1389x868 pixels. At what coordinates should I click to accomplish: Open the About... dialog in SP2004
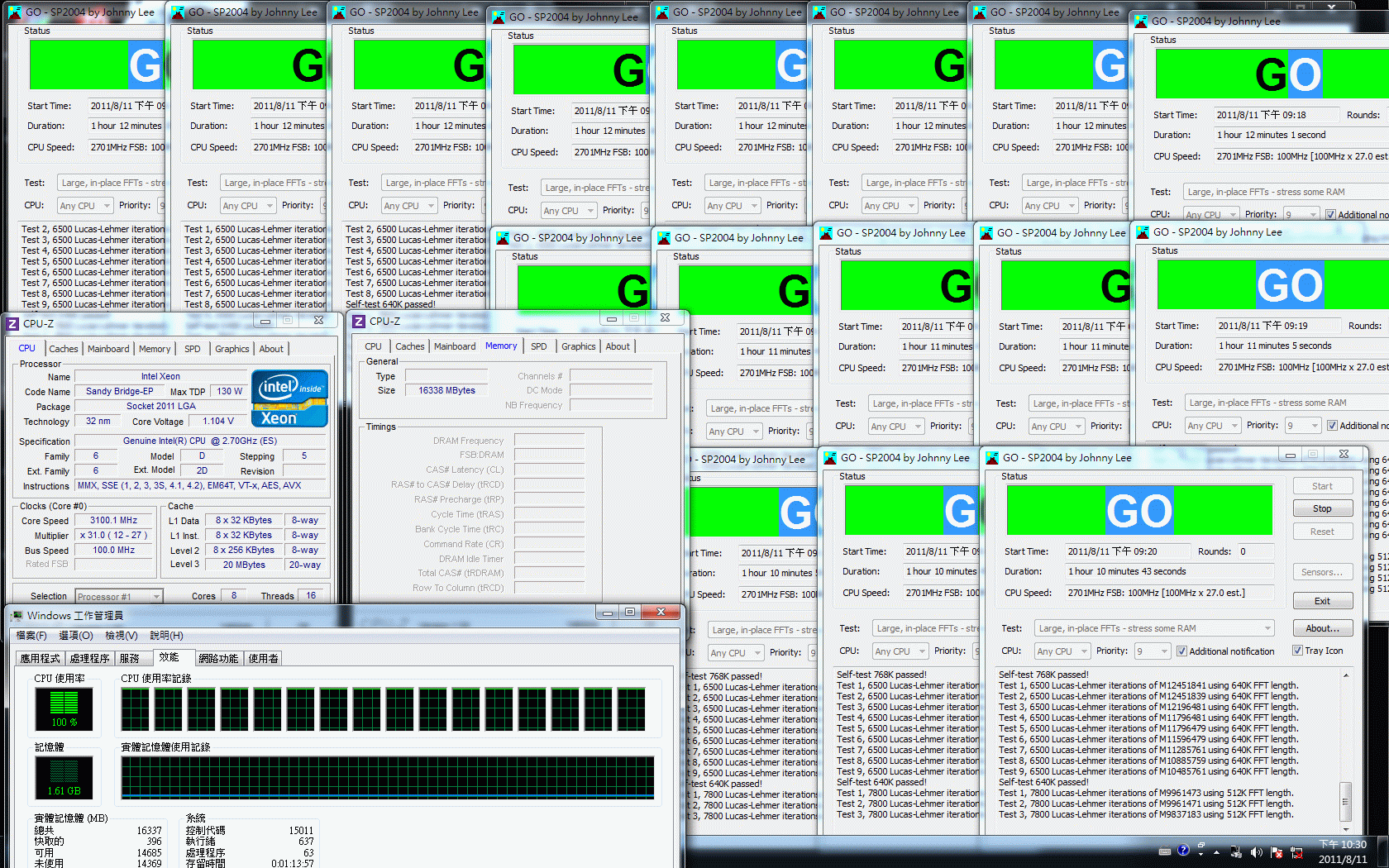1322,628
